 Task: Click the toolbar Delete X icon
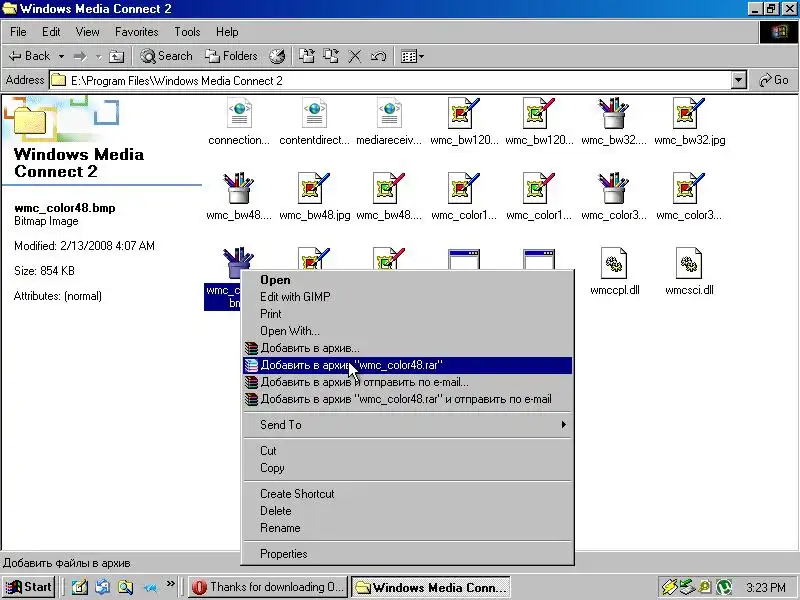tap(355, 56)
